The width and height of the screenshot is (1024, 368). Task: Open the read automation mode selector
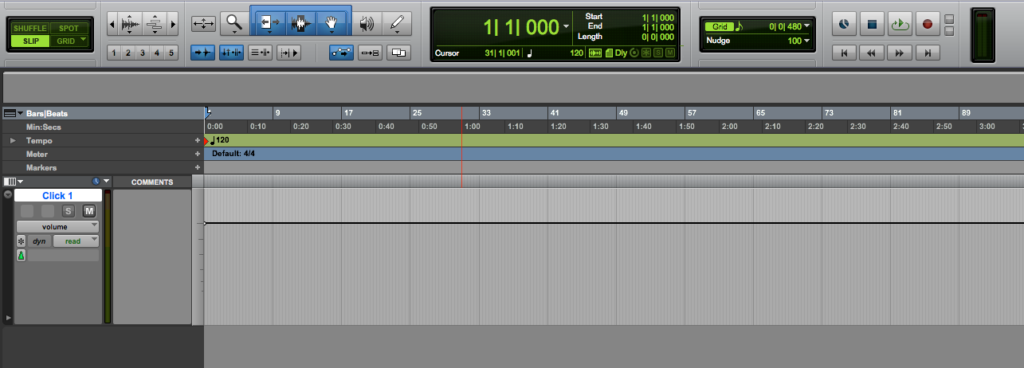pyautogui.click(x=76, y=241)
